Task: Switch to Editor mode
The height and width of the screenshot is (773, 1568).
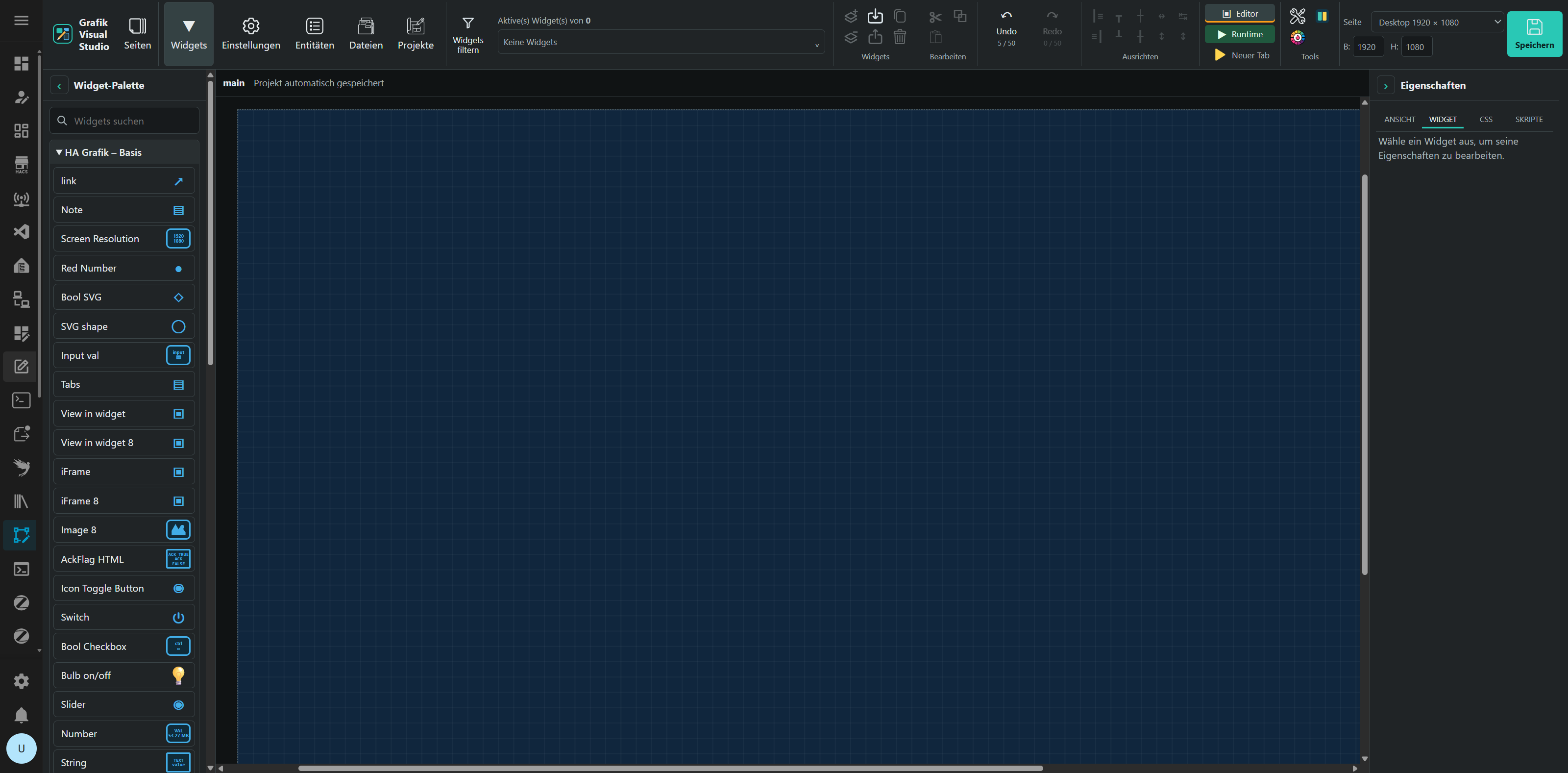Action: coord(1239,13)
